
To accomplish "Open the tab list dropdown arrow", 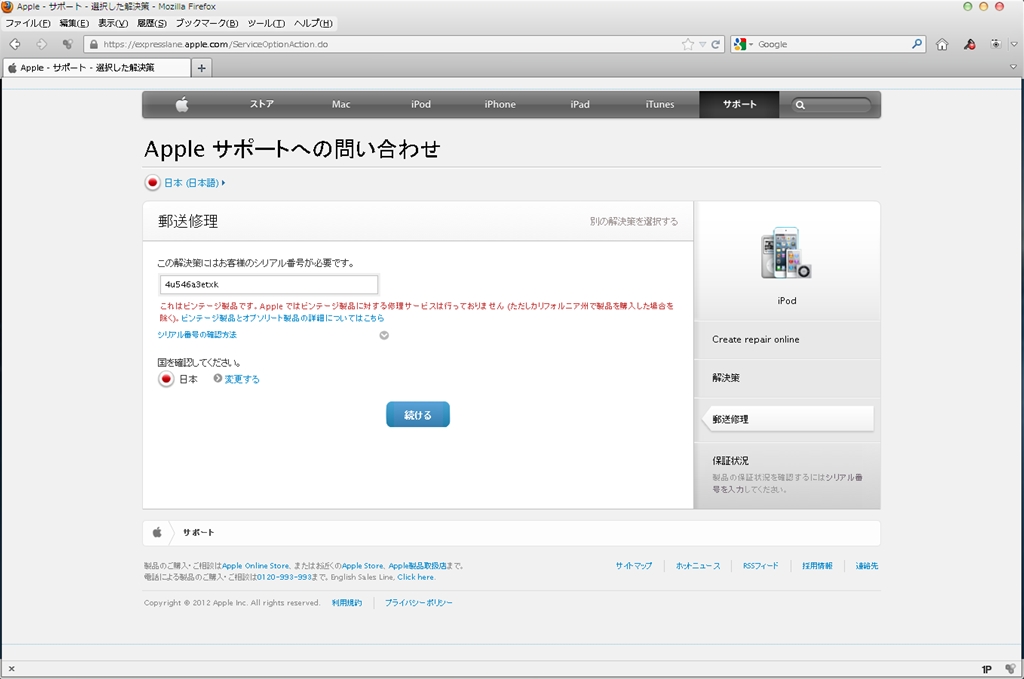I will point(1014,67).
